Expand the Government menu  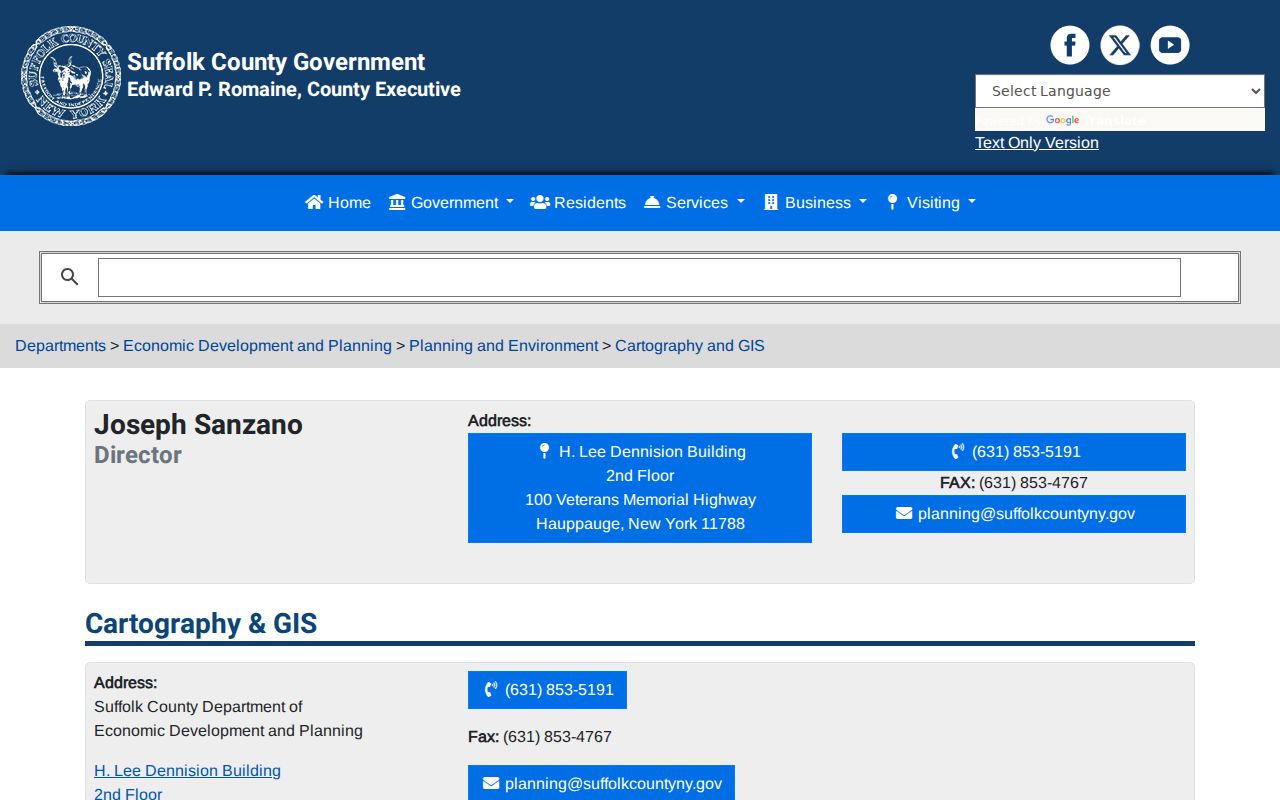[x=451, y=202]
